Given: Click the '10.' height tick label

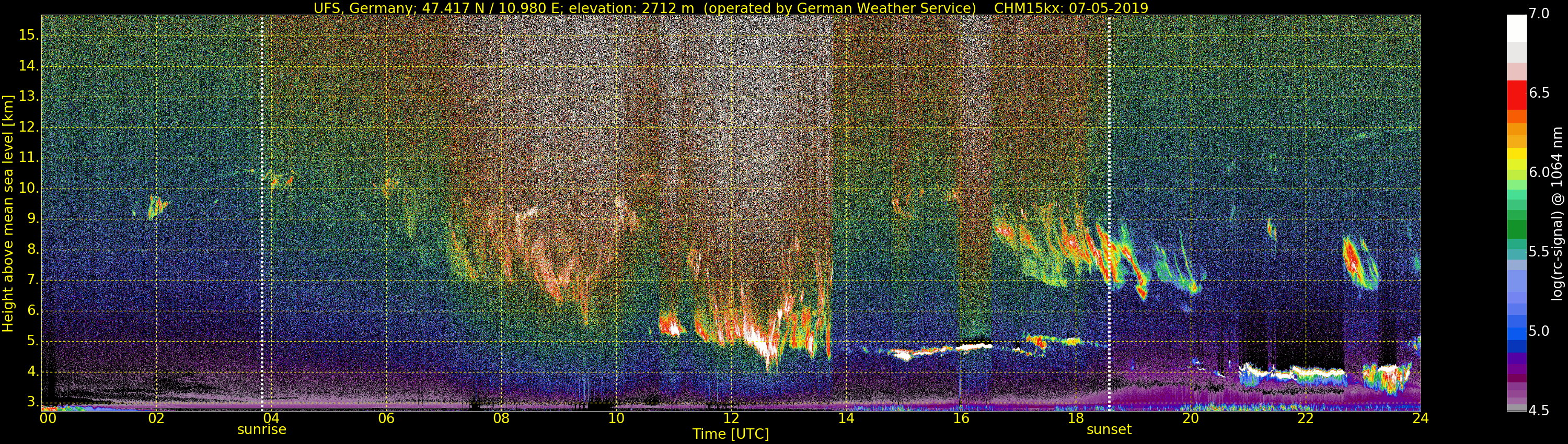Looking at the screenshot, I should click(x=29, y=188).
